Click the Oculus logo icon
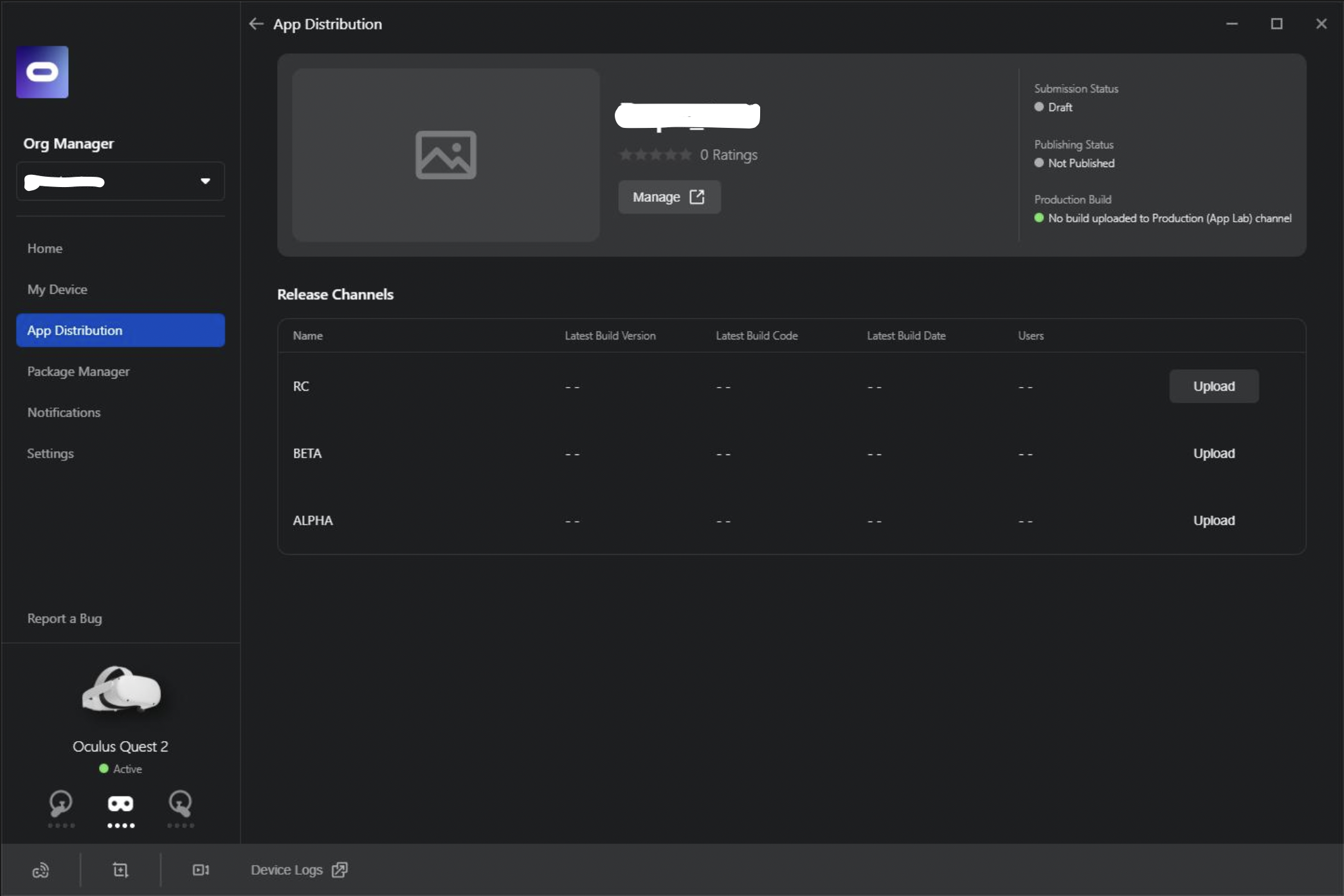Screen dimensions: 1344x896 [x=42, y=72]
